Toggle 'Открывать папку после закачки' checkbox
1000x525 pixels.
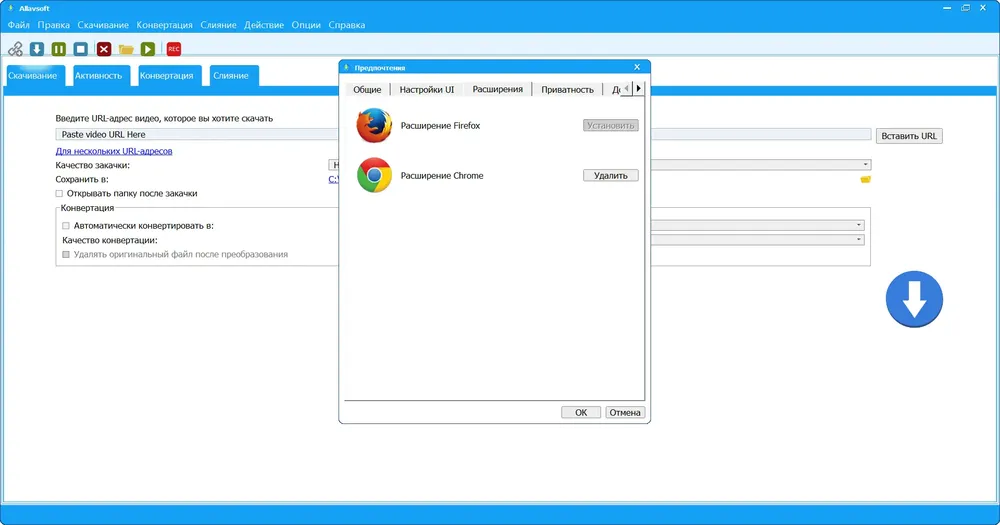click(x=59, y=193)
